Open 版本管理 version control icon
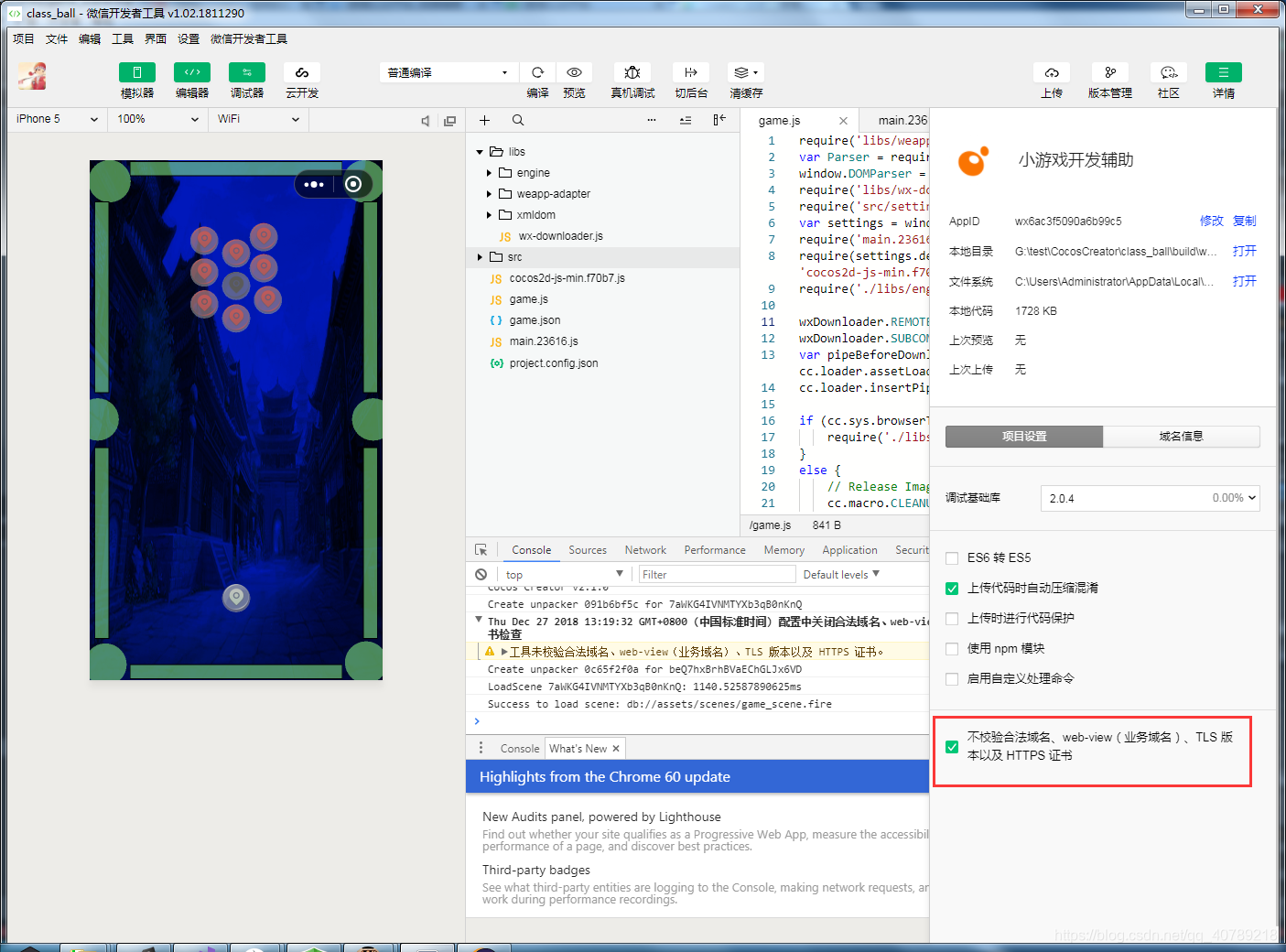This screenshot has width=1286, height=952. pyautogui.click(x=1110, y=72)
